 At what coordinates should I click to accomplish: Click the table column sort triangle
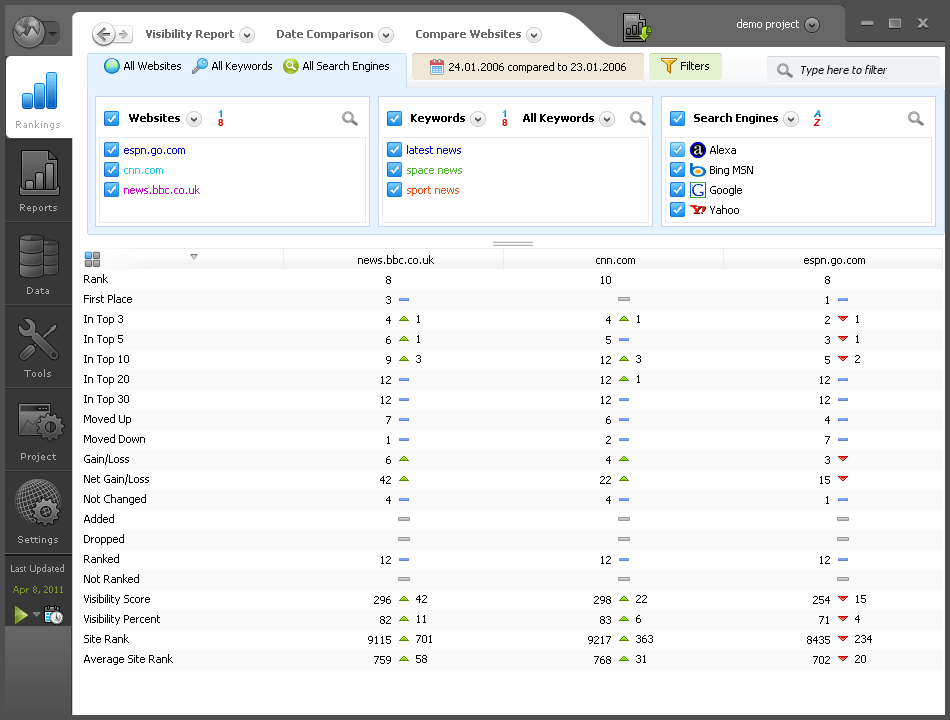click(x=194, y=257)
